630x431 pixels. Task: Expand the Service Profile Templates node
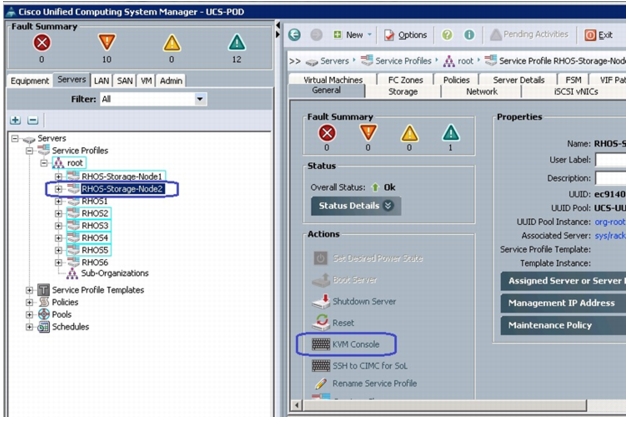pos(29,290)
